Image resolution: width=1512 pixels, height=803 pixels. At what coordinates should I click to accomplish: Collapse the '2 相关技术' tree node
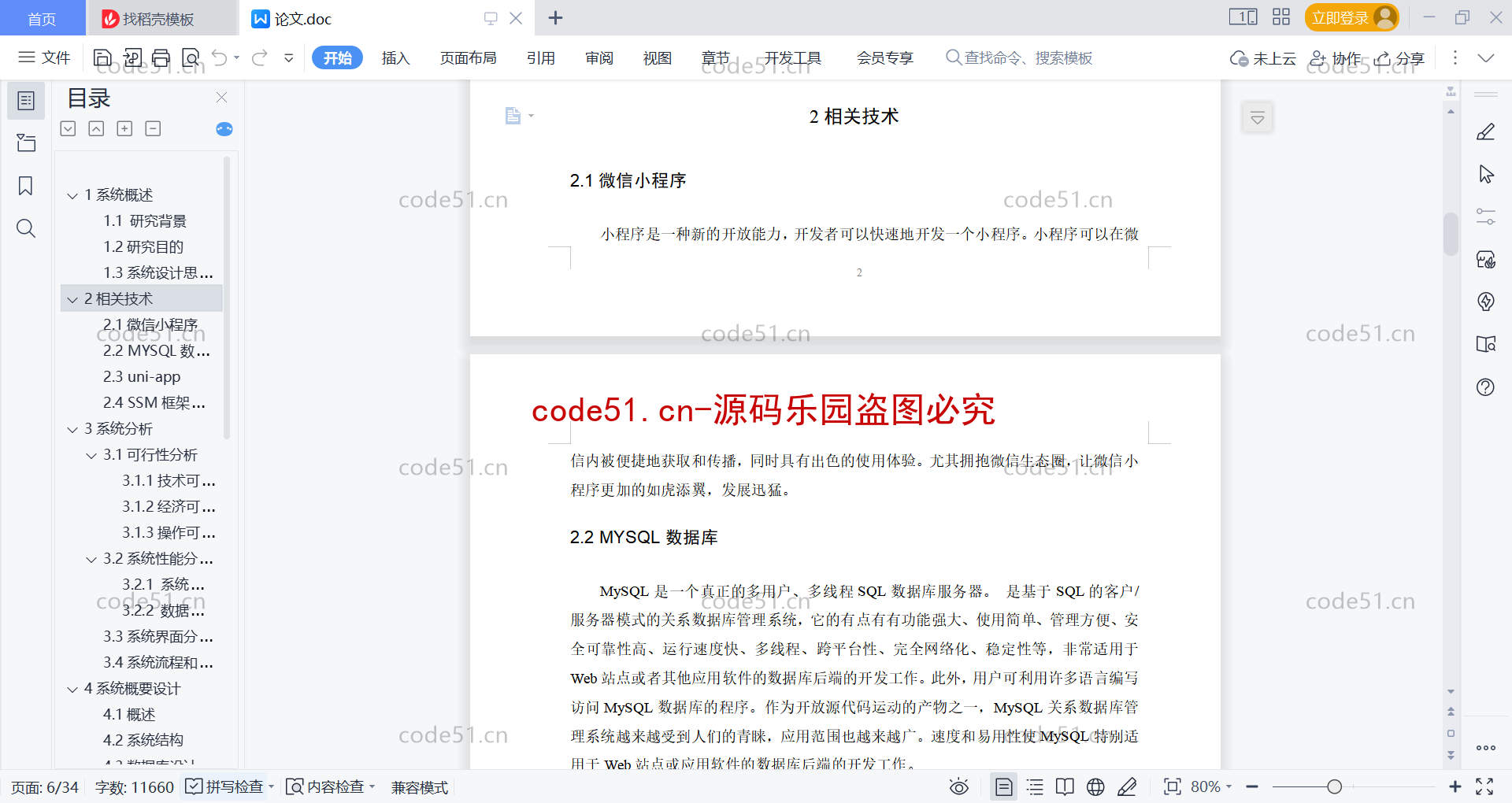click(72, 299)
